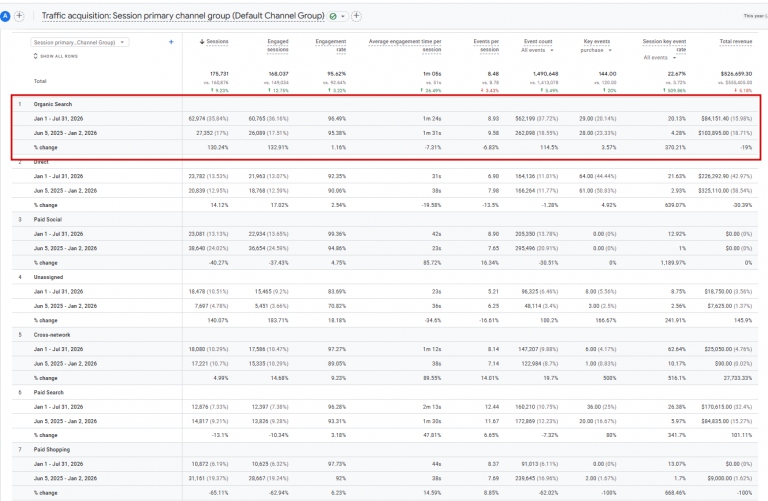The height and width of the screenshot is (501, 768).
Task: Click the total key events value 144.00
Action: [607, 74]
